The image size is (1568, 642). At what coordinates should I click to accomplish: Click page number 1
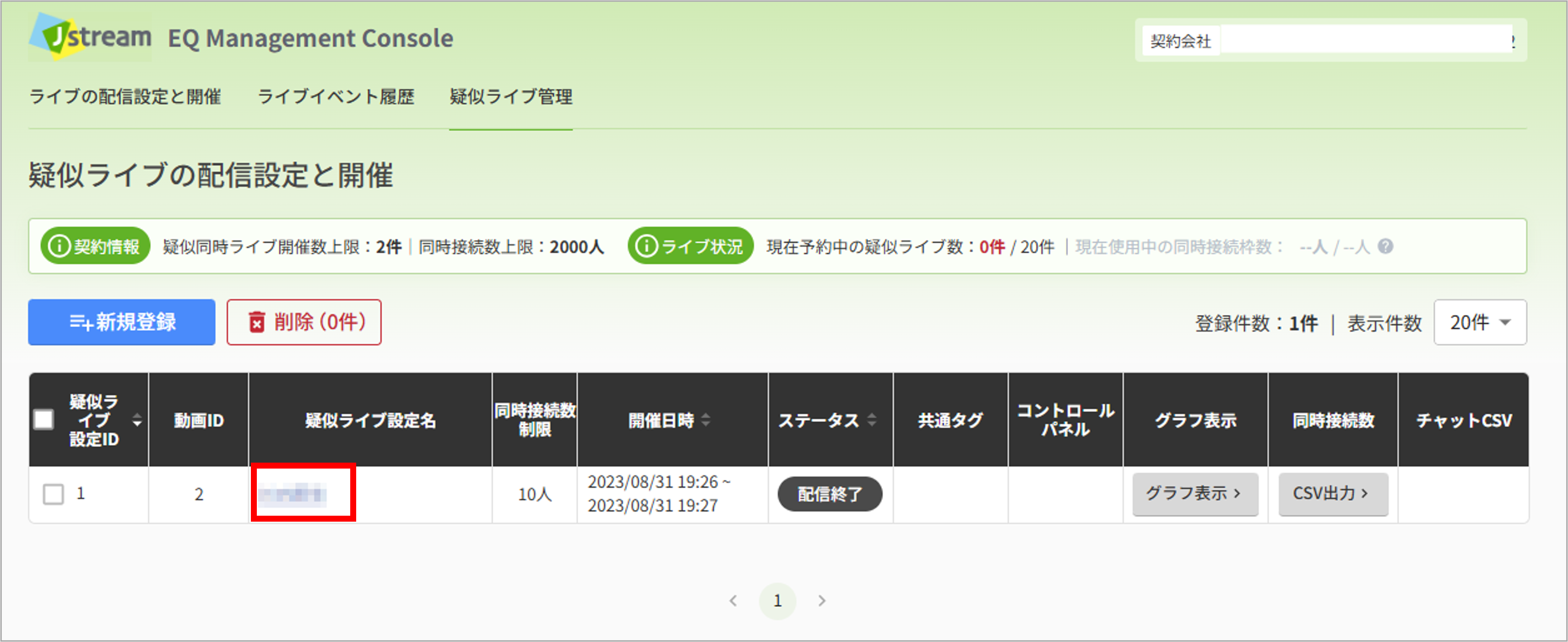point(777,601)
